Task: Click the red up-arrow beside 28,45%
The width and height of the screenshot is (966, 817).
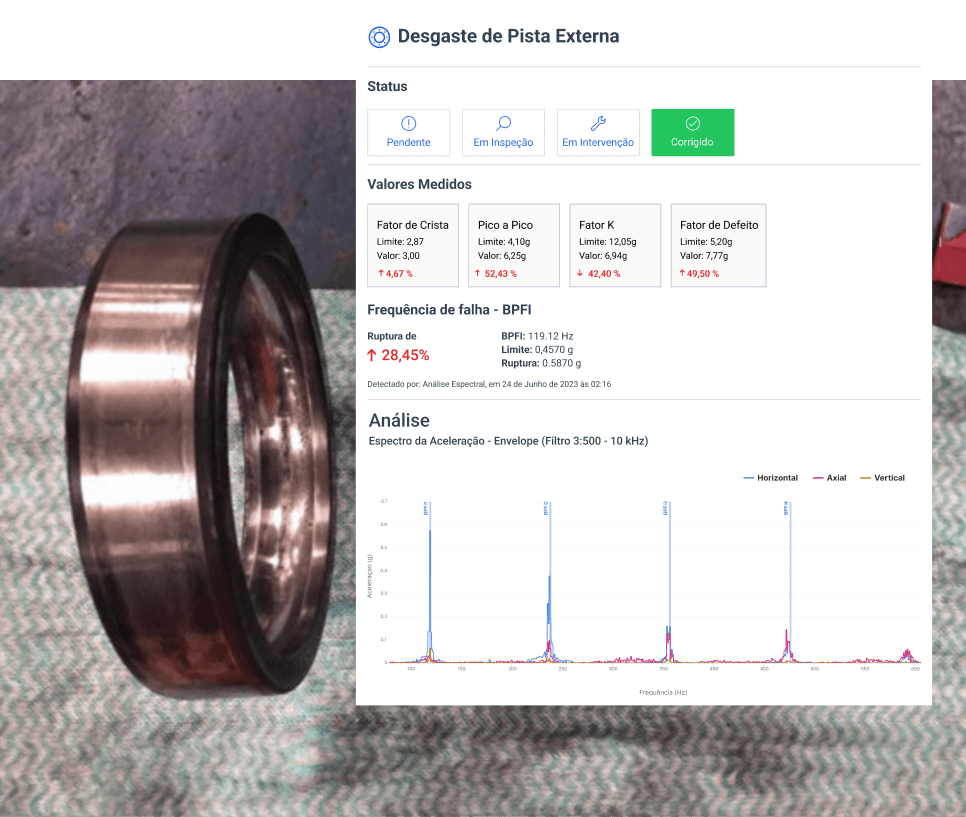Action: pyautogui.click(x=374, y=354)
